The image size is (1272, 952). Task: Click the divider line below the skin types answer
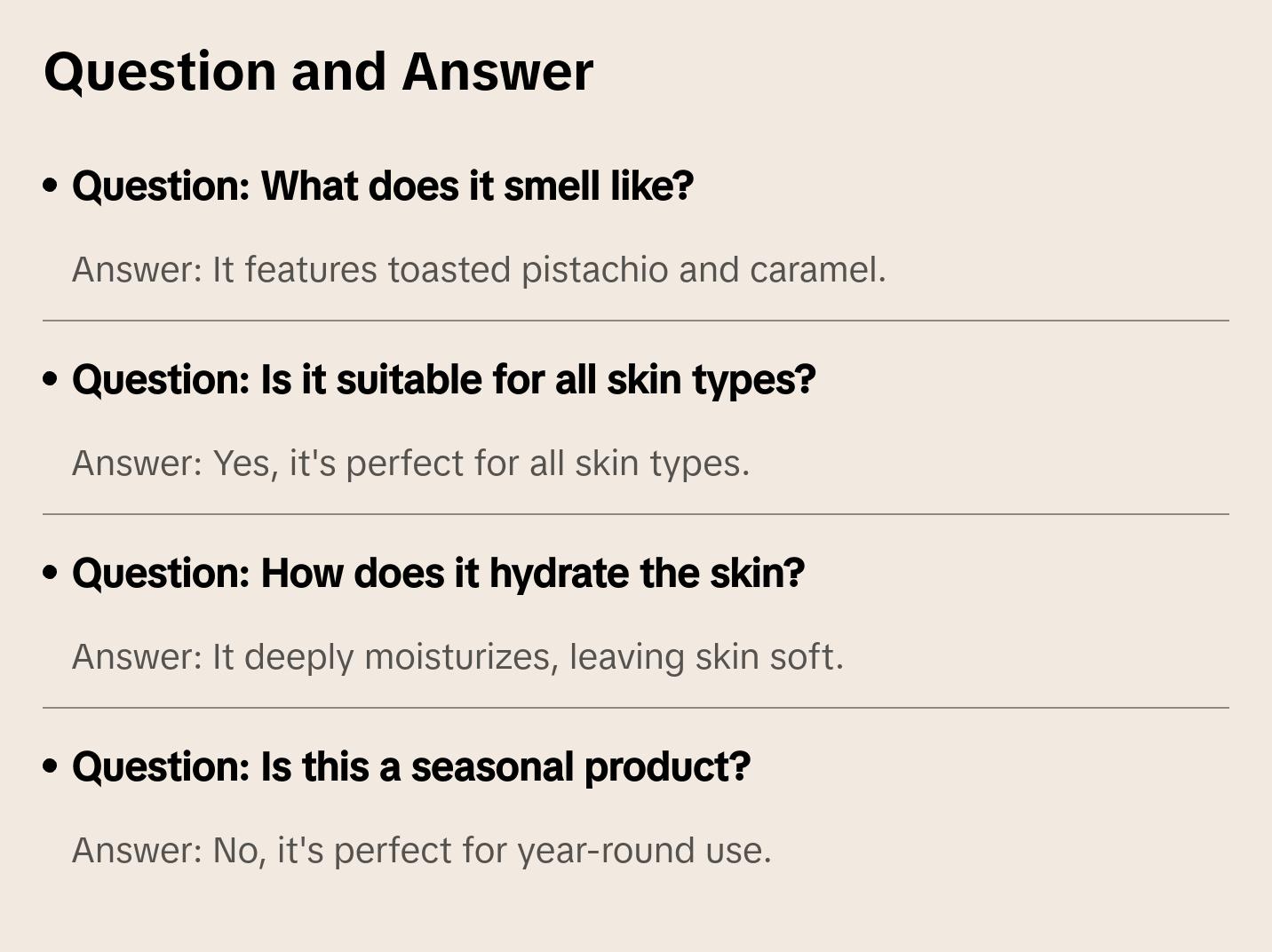tap(636, 514)
